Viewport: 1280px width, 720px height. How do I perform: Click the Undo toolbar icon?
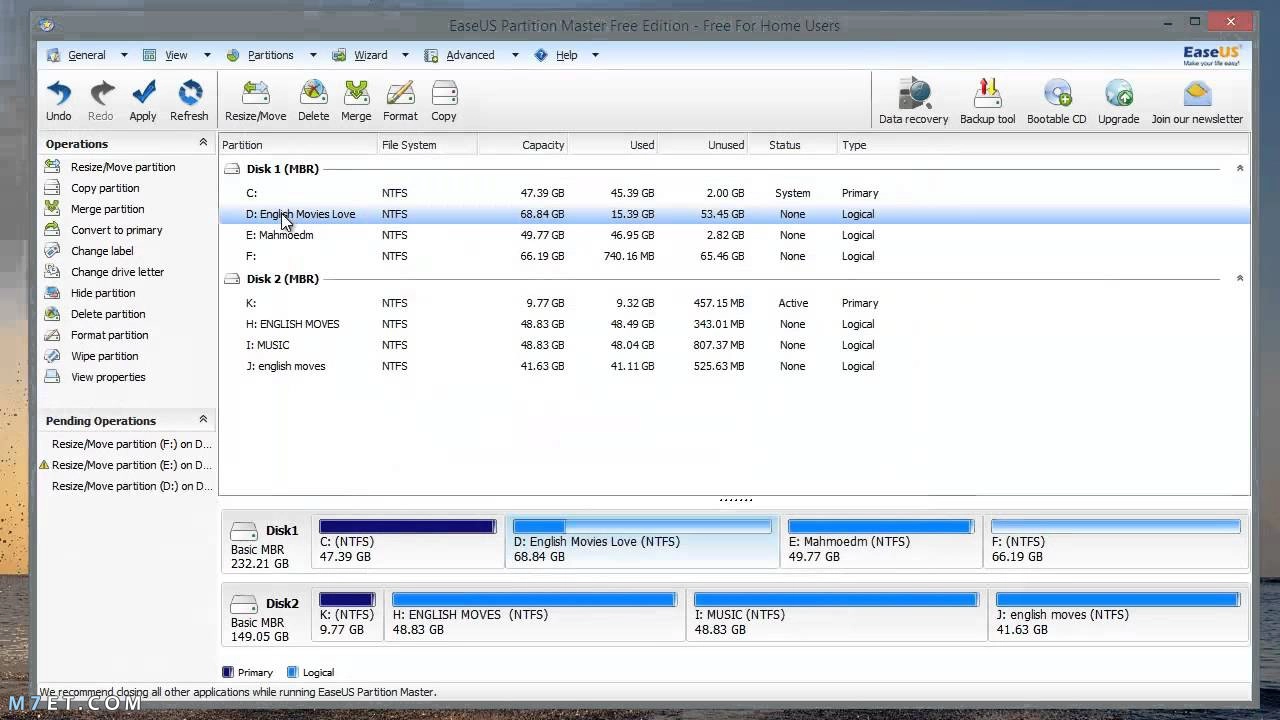point(59,101)
